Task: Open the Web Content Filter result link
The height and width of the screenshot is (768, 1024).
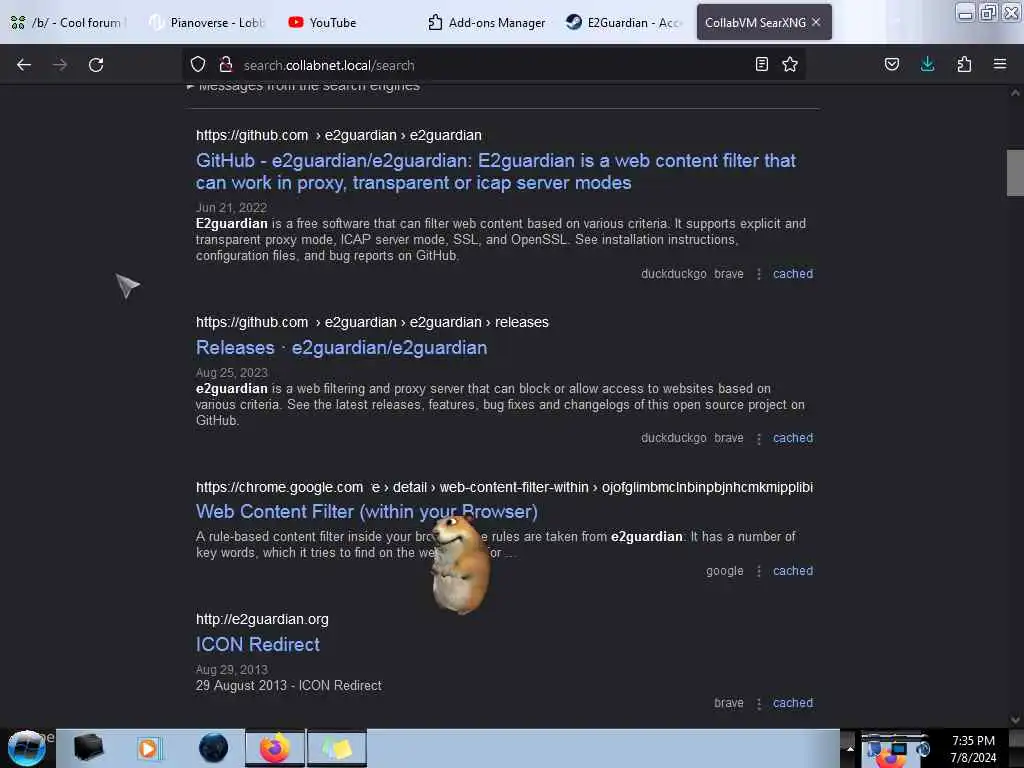Action: tap(366, 511)
